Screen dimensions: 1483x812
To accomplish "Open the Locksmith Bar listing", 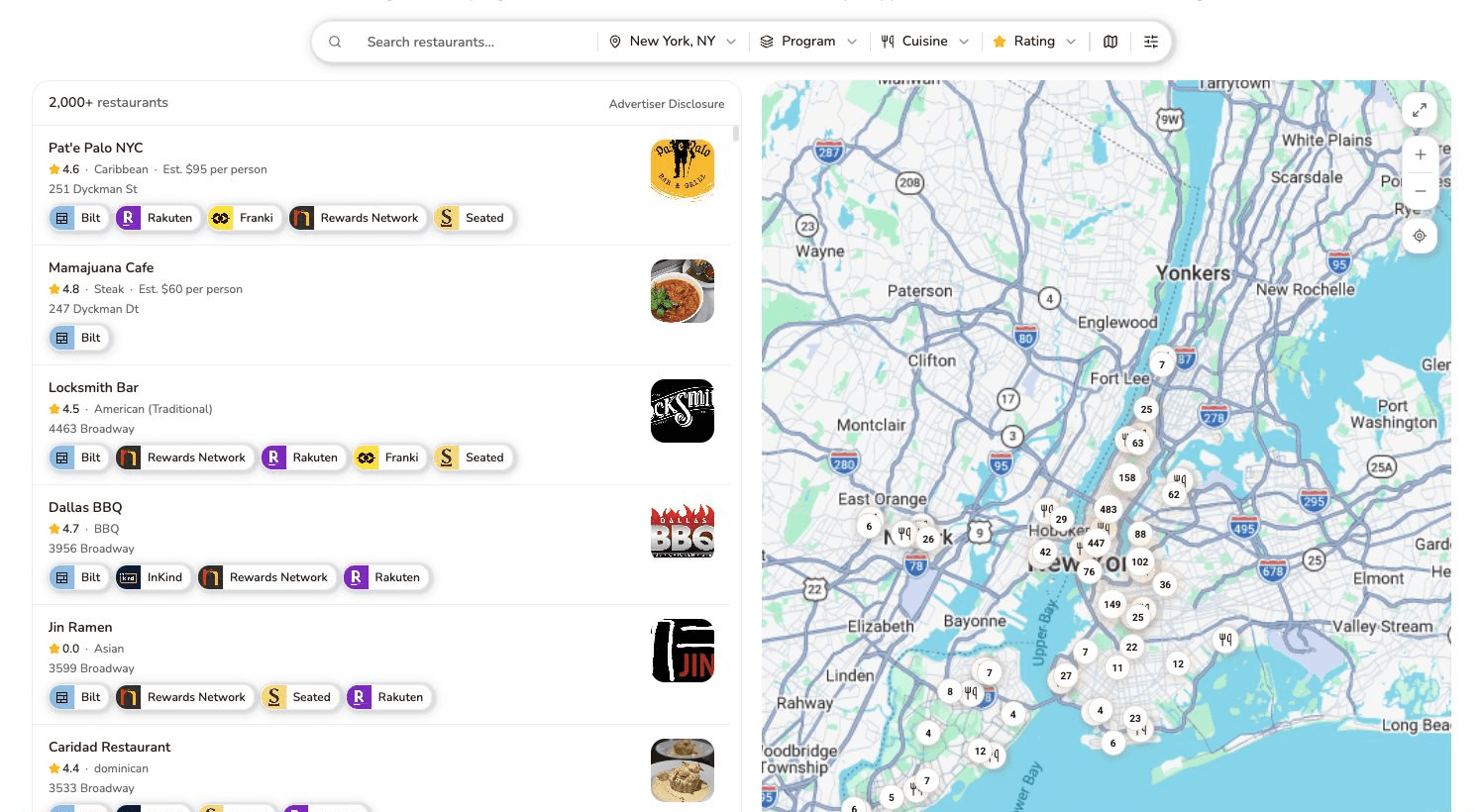I will tap(381, 425).
